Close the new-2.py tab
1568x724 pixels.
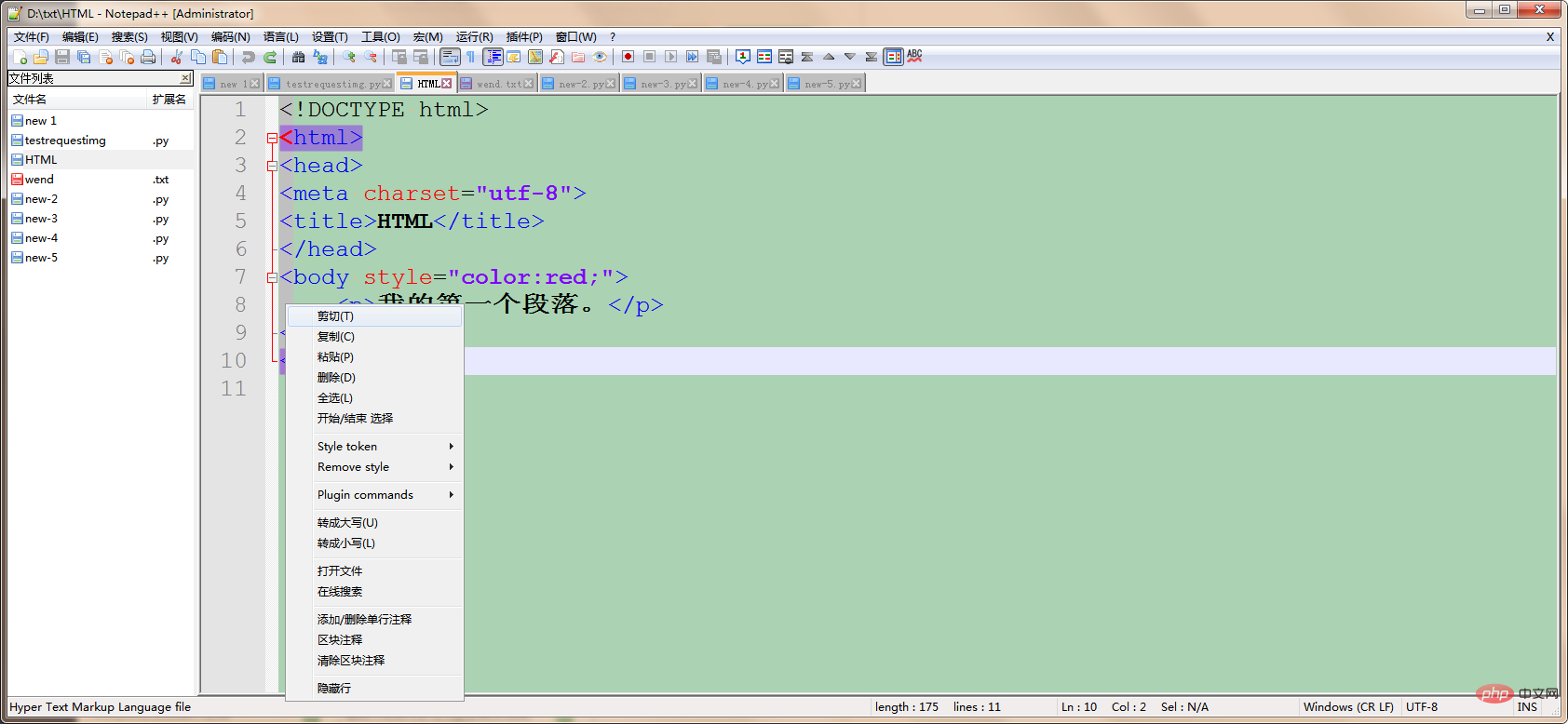pos(611,84)
